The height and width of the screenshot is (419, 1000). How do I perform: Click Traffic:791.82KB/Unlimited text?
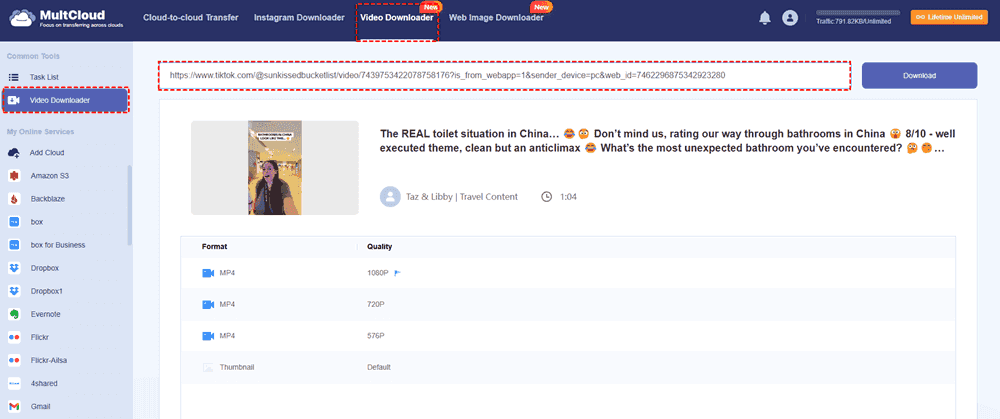pos(853,21)
